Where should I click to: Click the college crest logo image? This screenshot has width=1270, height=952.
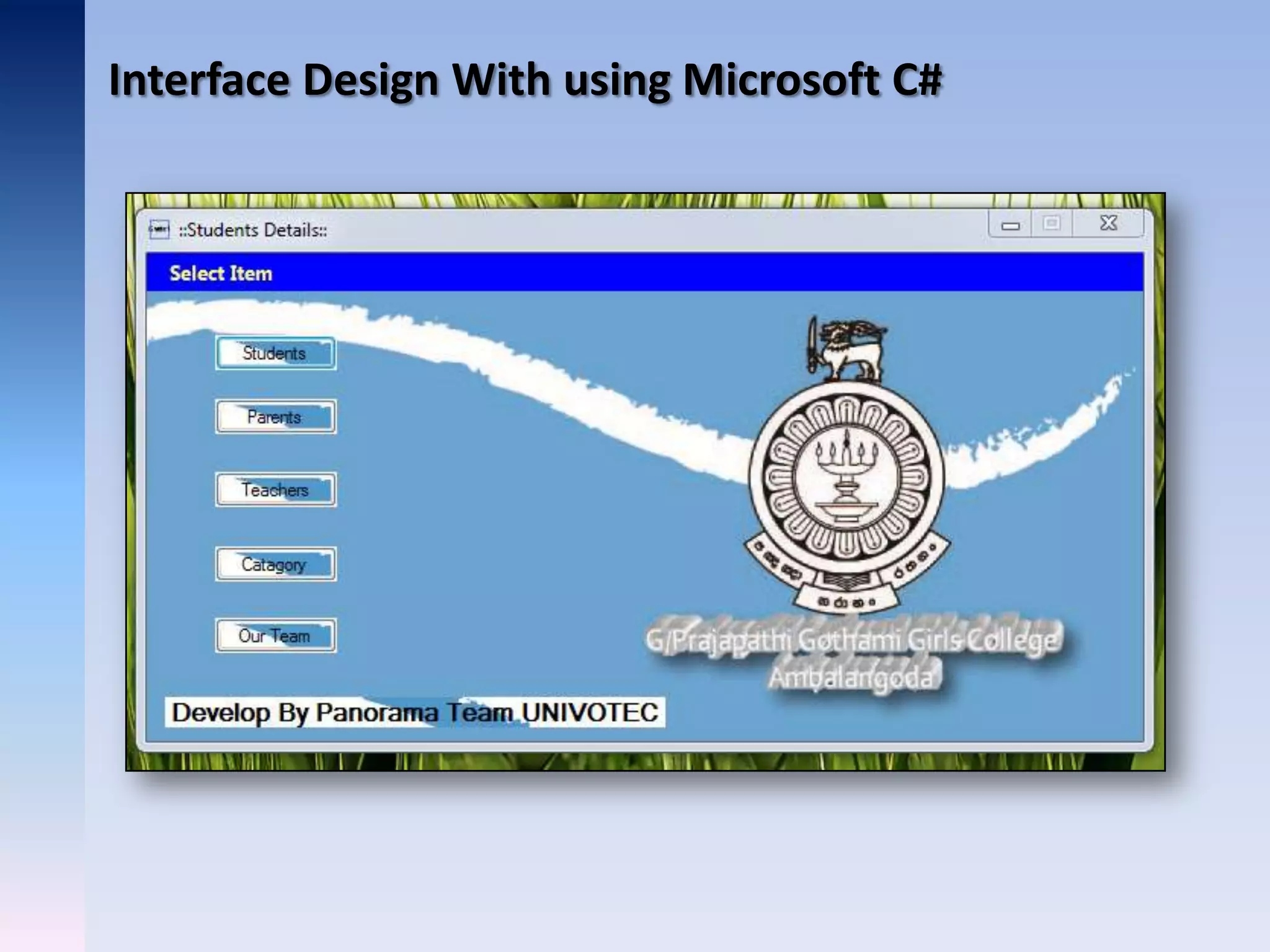click(x=846, y=465)
